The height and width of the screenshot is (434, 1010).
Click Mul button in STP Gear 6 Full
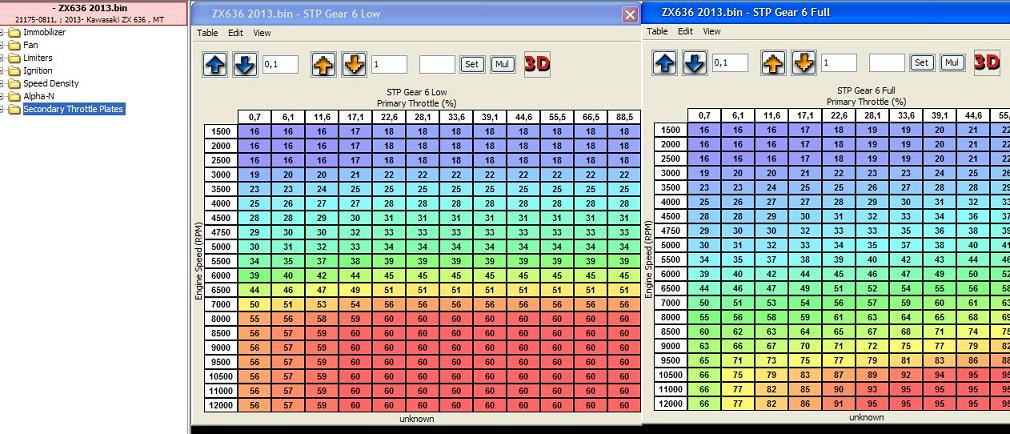(953, 63)
